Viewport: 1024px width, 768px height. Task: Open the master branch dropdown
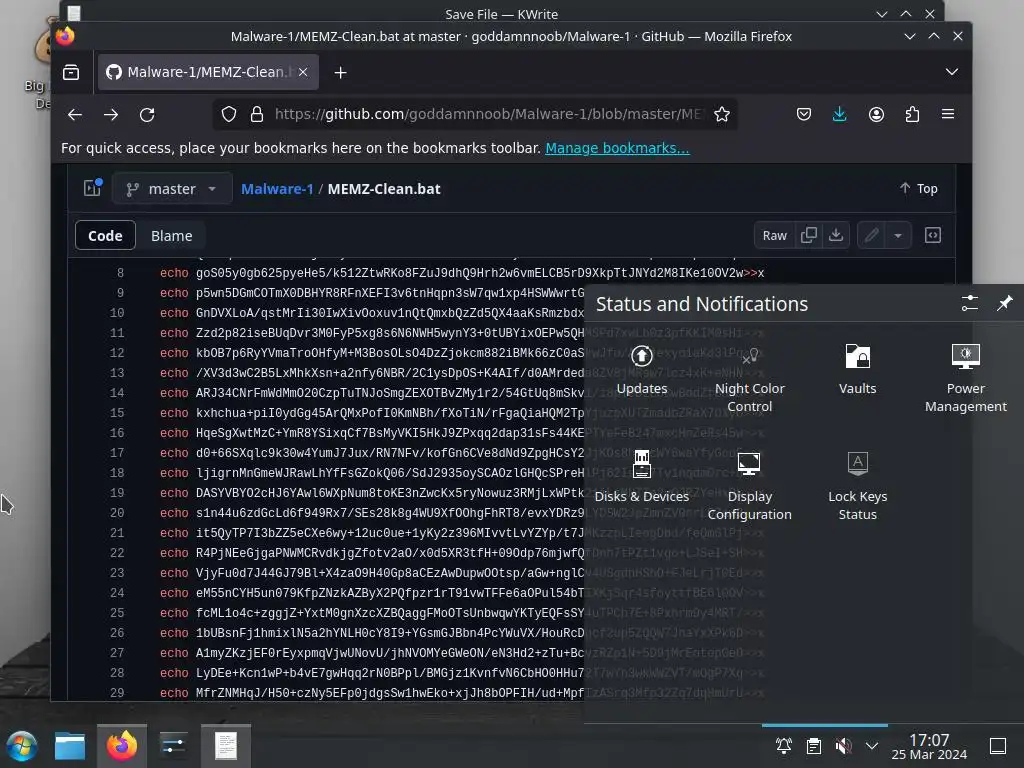[x=172, y=189]
